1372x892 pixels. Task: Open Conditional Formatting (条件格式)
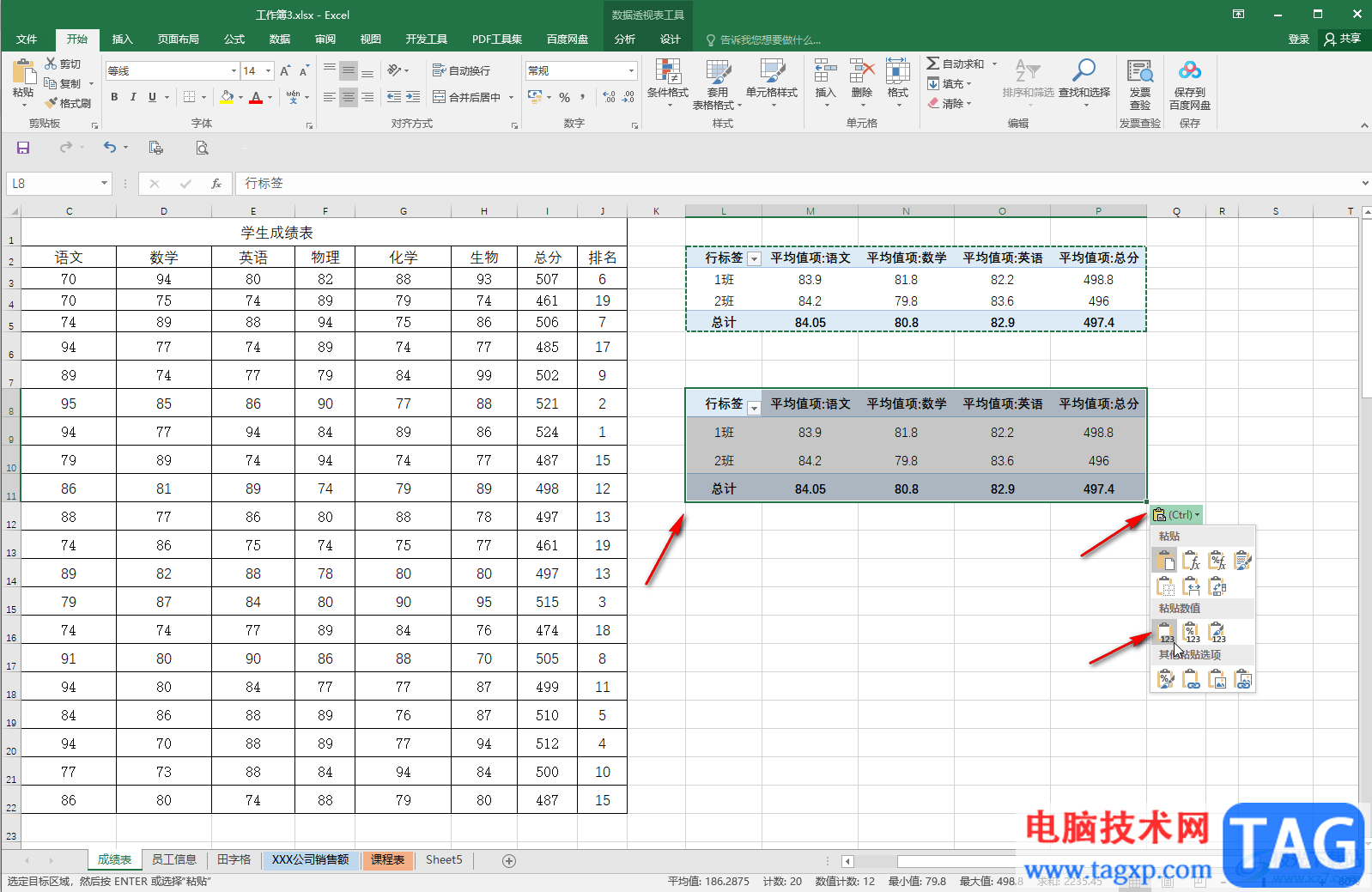667,83
